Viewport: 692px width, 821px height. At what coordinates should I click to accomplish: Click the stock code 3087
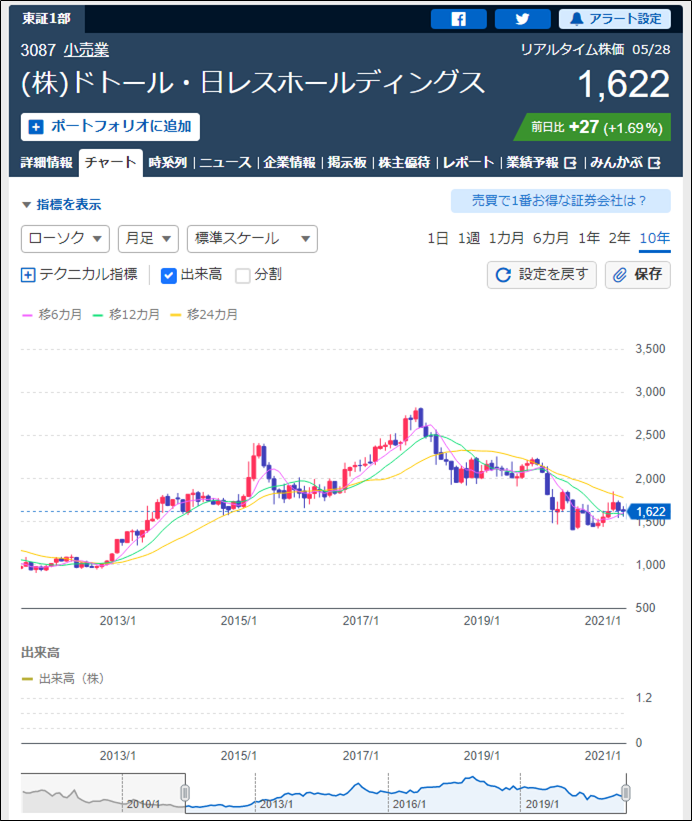pyautogui.click(x=38, y=50)
